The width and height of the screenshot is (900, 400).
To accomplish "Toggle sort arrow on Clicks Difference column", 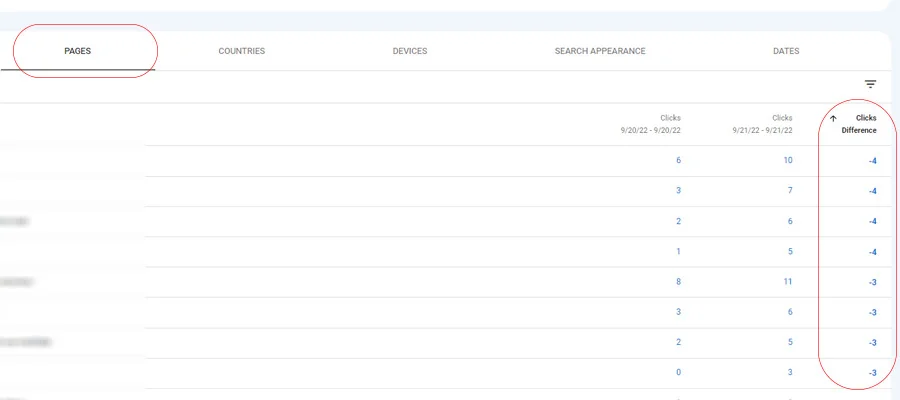I will pyautogui.click(x=833, y=118).
